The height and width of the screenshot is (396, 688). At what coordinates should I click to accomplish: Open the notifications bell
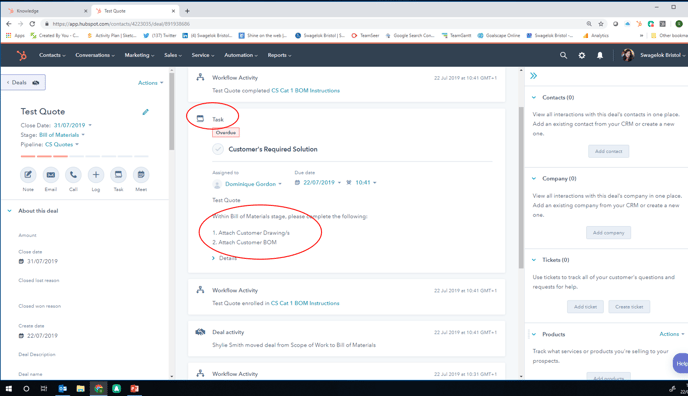(x=600, y=55)
